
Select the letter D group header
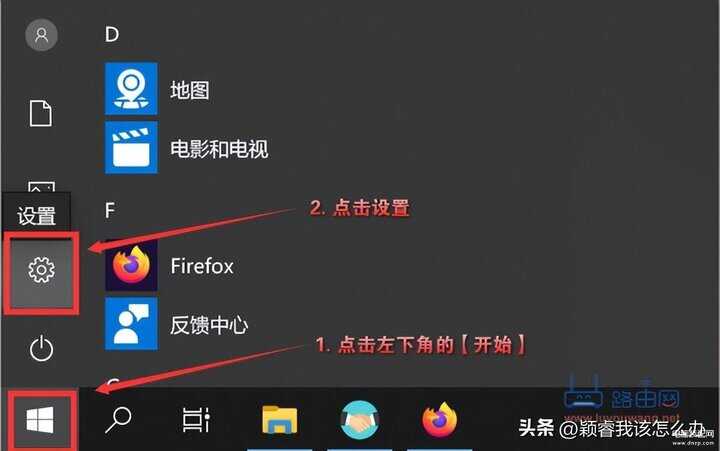[x=112, y=34]
